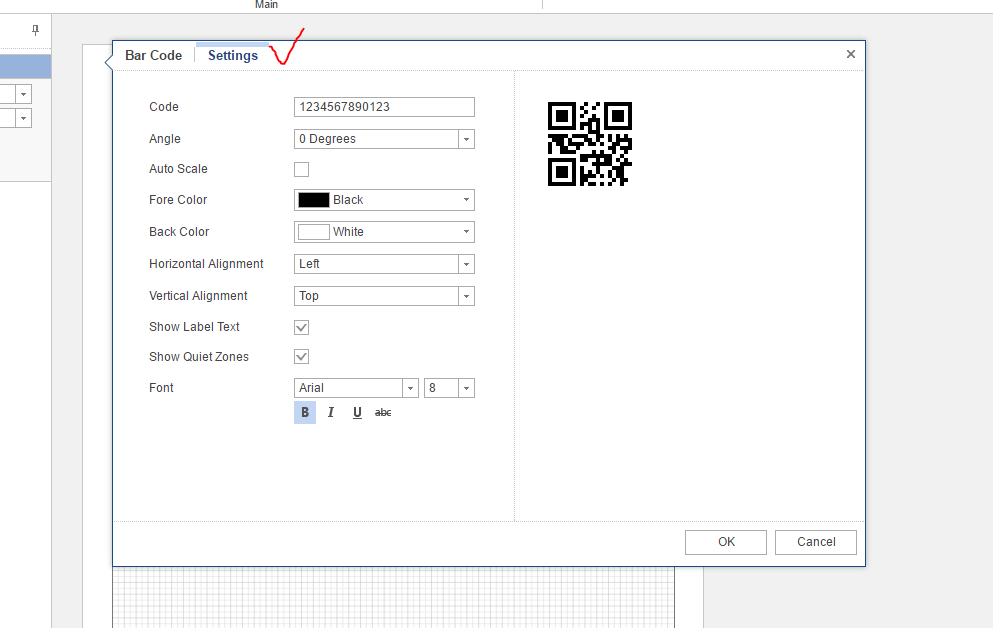Screen dimensions: 993x628
Task: Click the QR code preview image
Action: coord(590,144)
